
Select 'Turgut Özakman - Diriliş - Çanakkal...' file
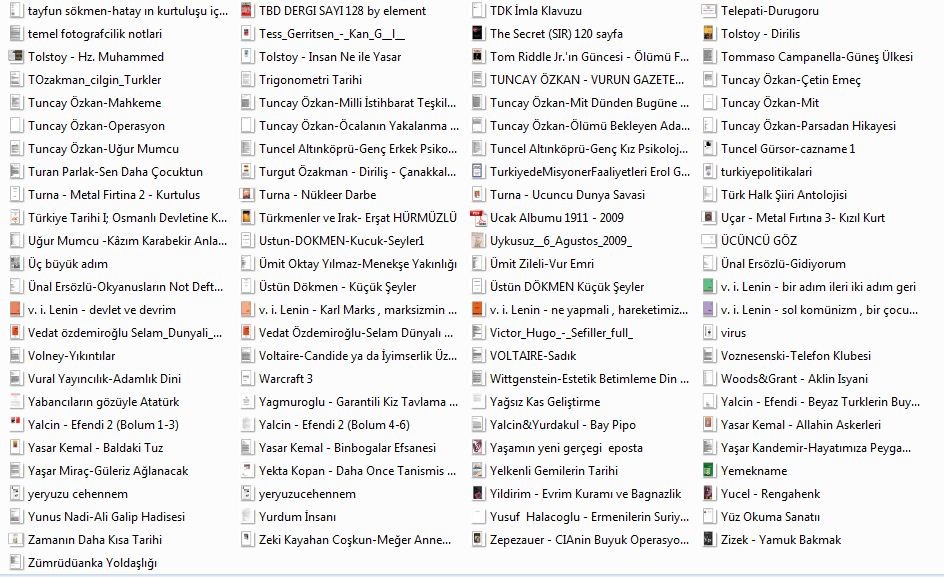click(x=358, y=172)
